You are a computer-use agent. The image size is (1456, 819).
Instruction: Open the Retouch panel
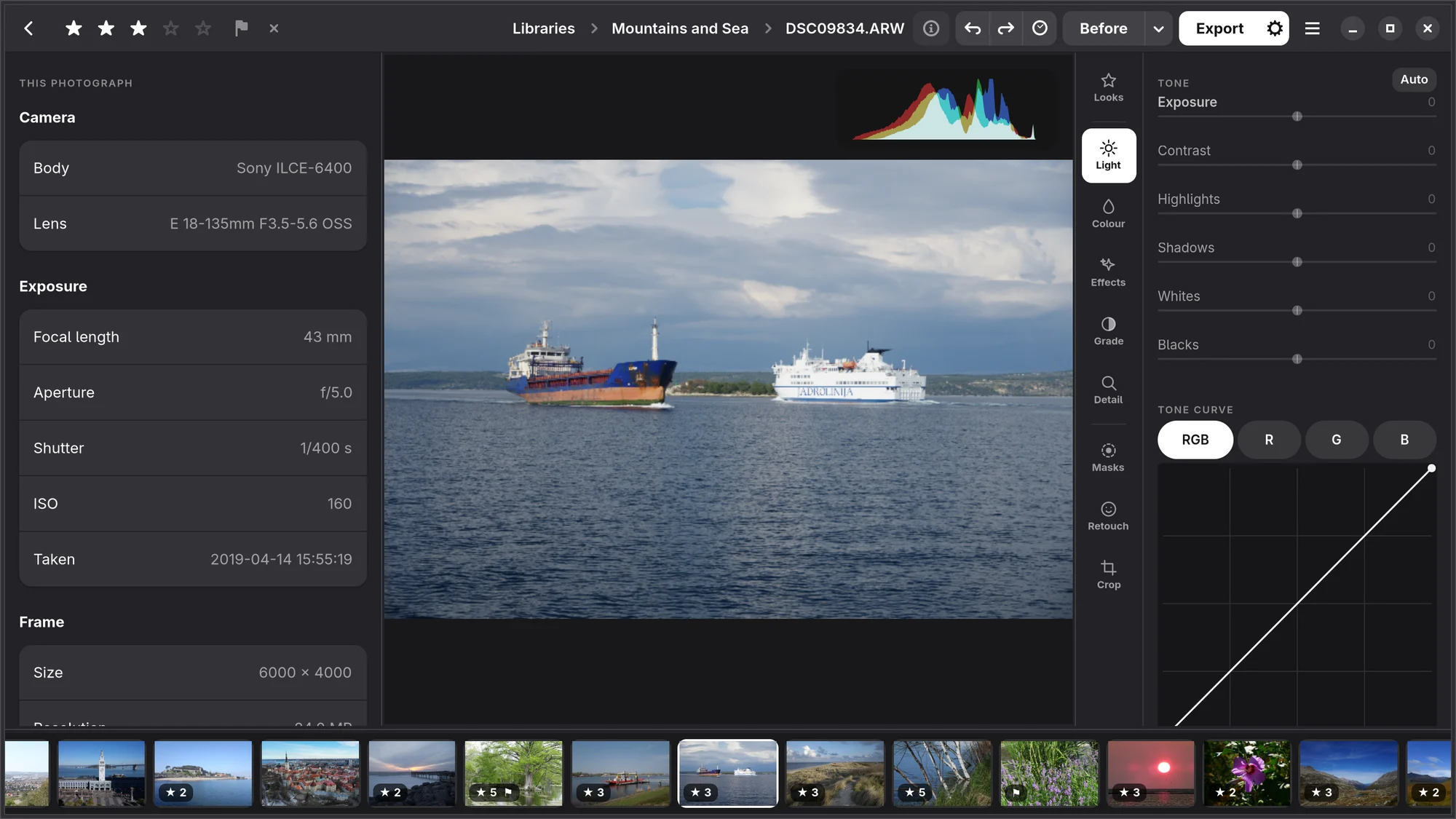[x=1108, y=516]
